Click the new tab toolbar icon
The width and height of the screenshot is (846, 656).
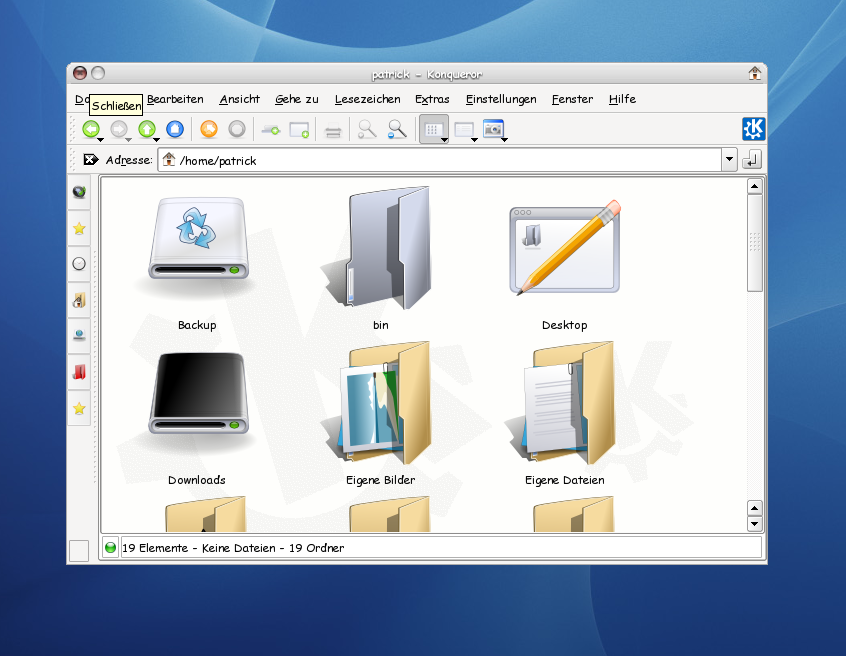[x=271, y=129]
